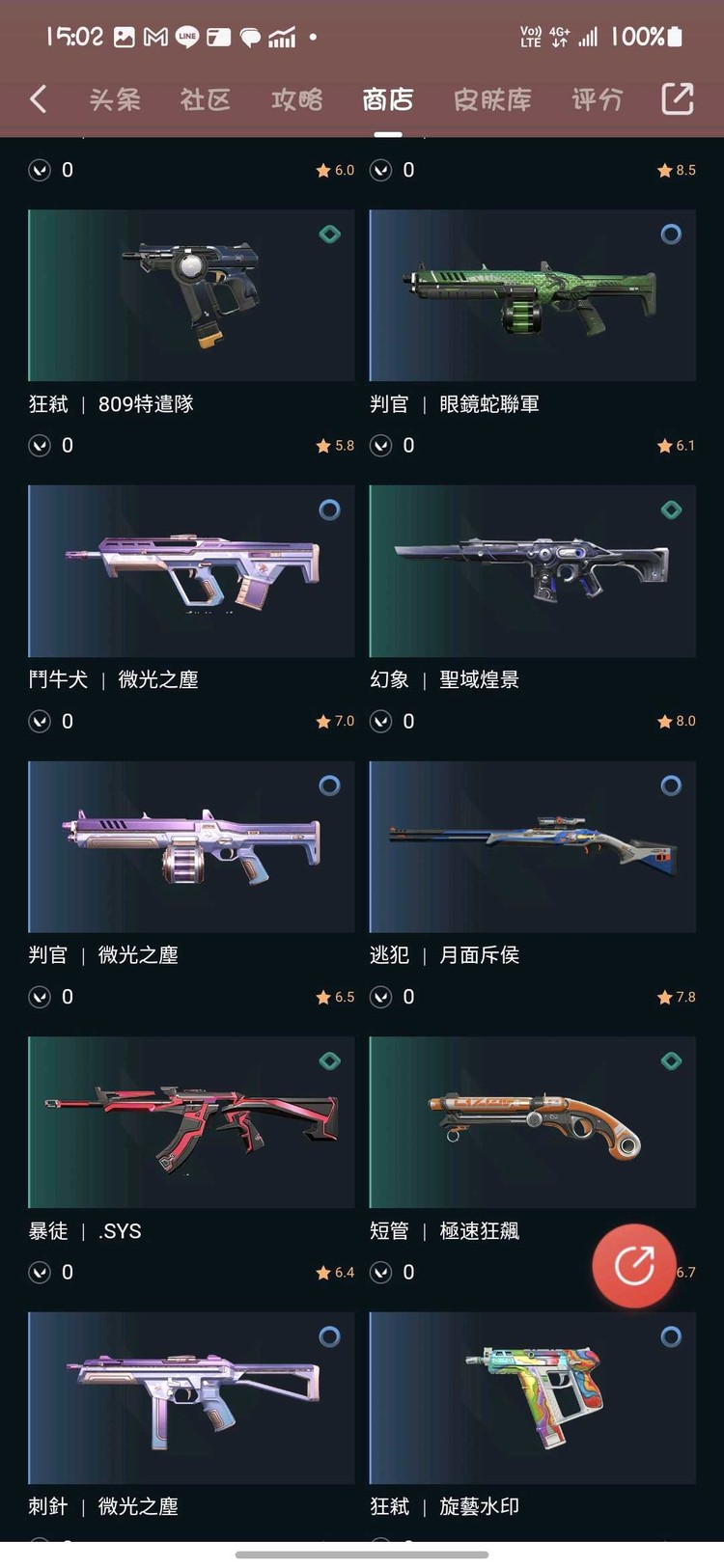Open the 短管 極速狂飆 skin image

tap(533, 1122)
